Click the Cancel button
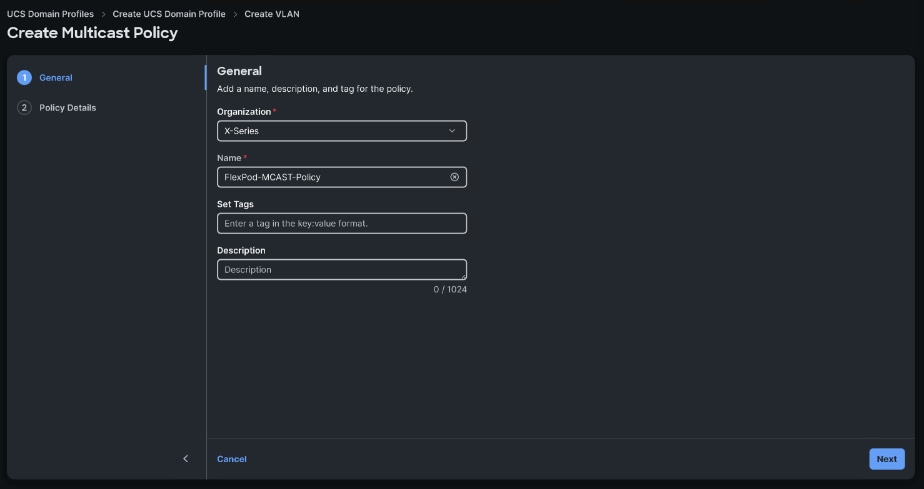The height and width of the screenshot is (489, 924). point(232,459)
